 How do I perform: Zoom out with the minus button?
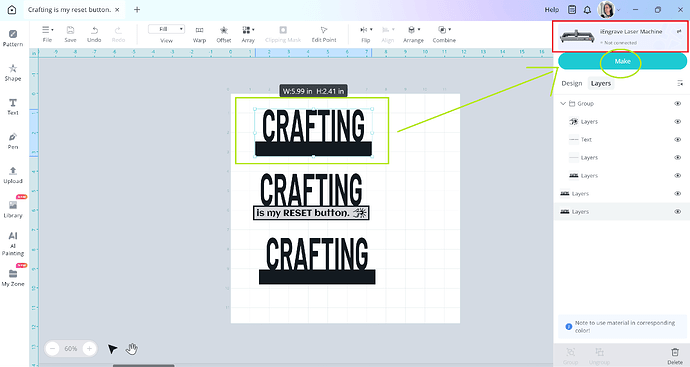pyautogui.click(x=52, y=349)
